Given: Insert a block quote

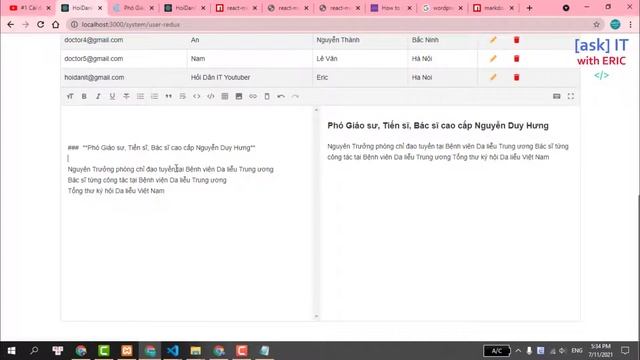Looking at the screenshot, I should 169,96.
